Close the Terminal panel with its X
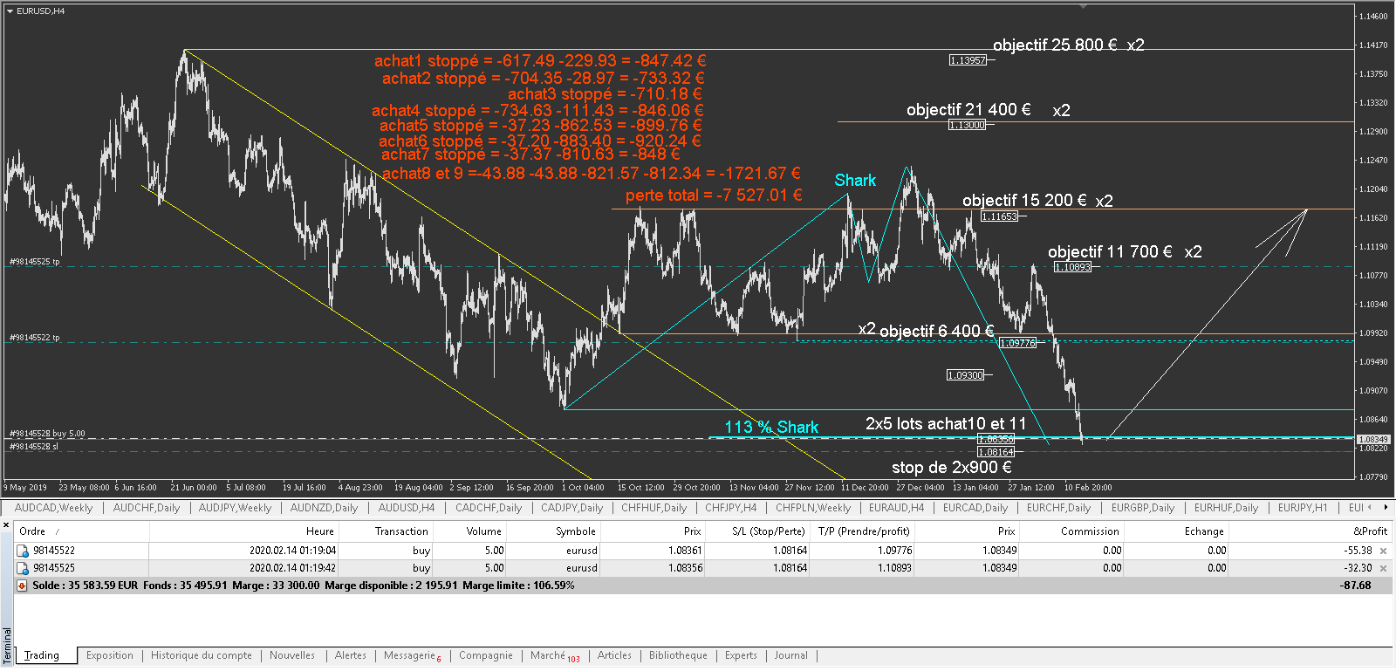Screen dimensions: 1396x668 (x=6, y=526)
